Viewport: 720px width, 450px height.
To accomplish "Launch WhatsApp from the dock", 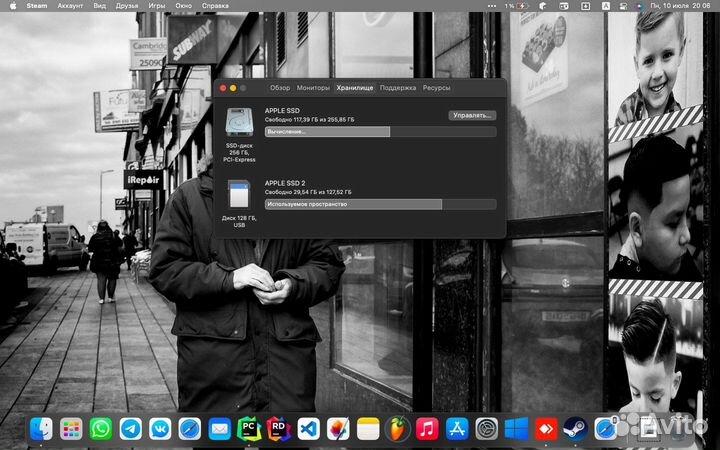I will click(101, 429).
